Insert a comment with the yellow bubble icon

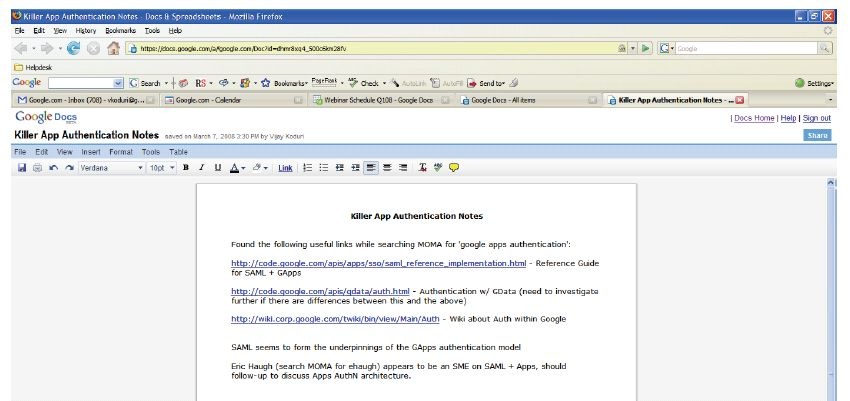(454, 168)
